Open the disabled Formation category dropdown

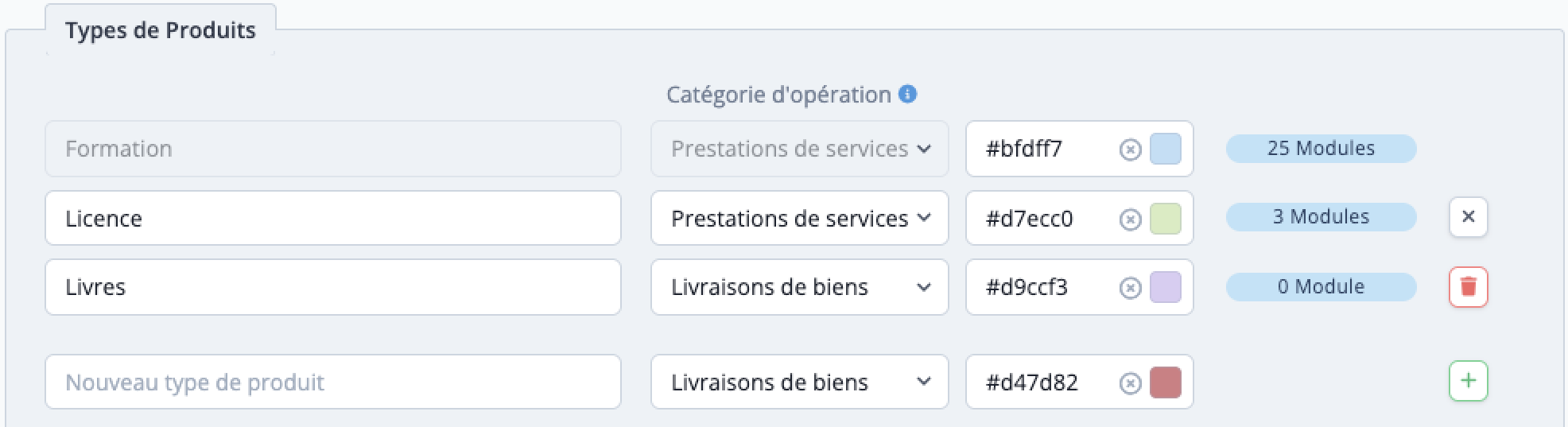click(799, 149)
